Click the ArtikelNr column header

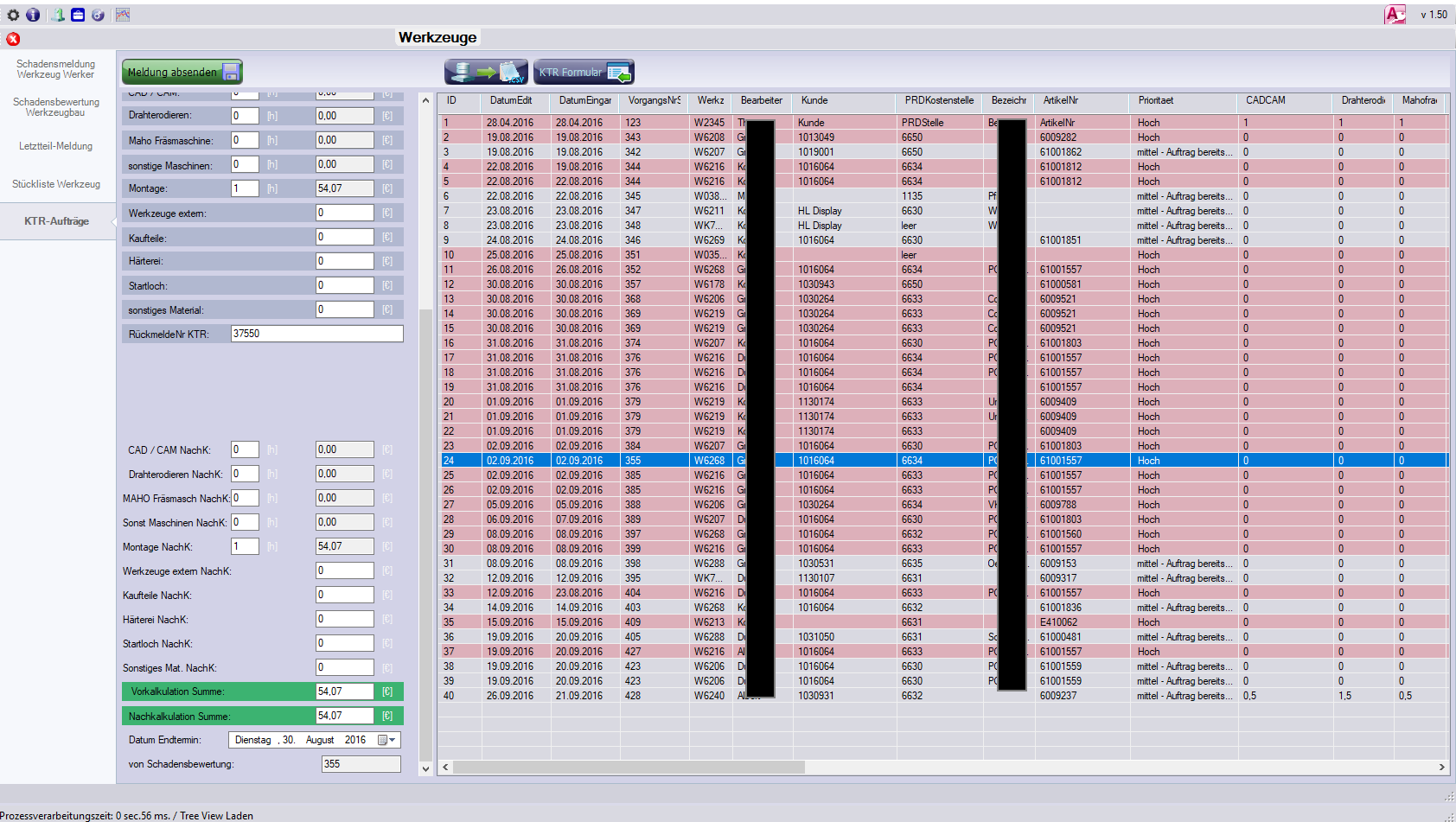(x=1081, y=100)
